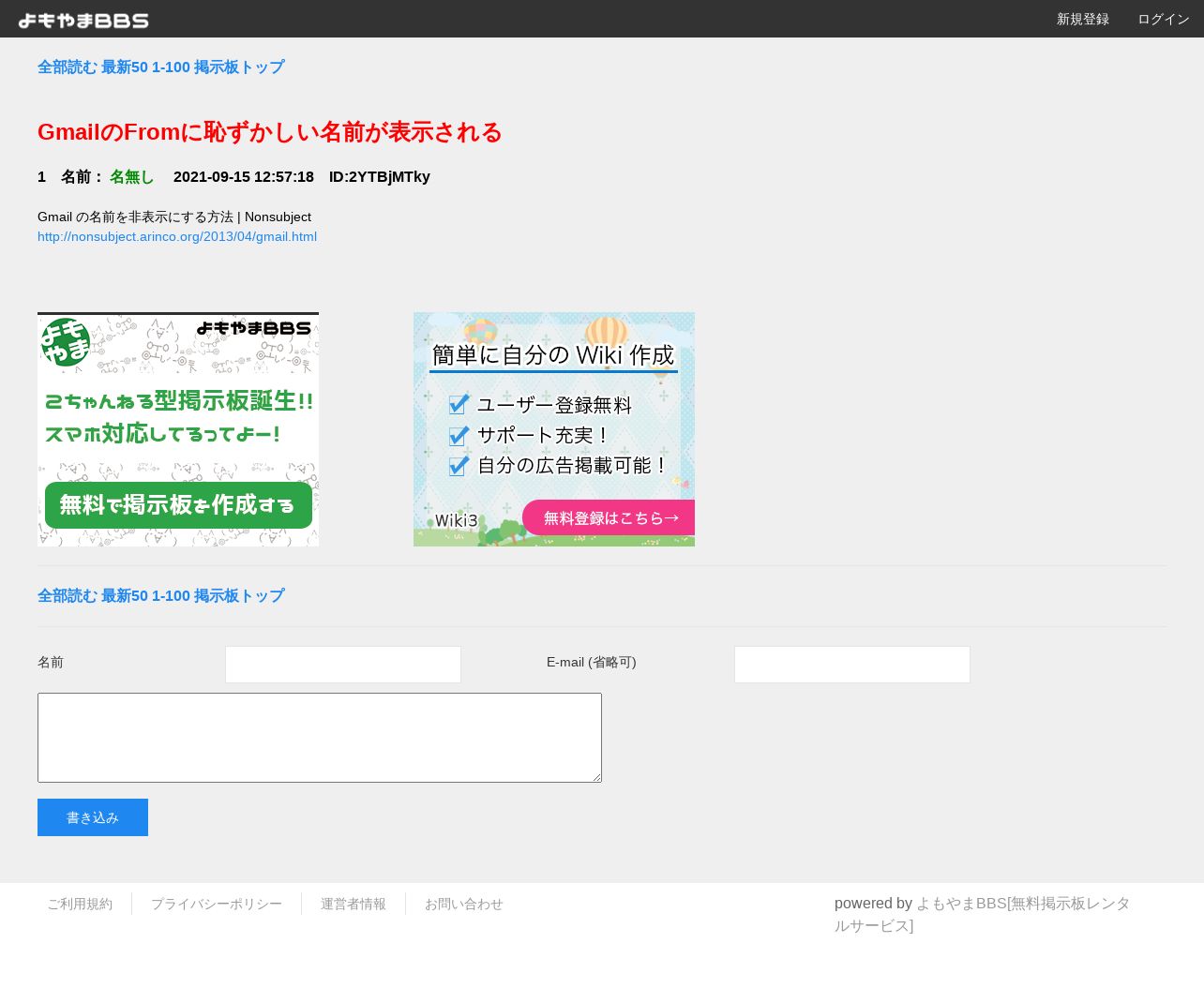Submit with the 書き込み button

pos(93,817)
